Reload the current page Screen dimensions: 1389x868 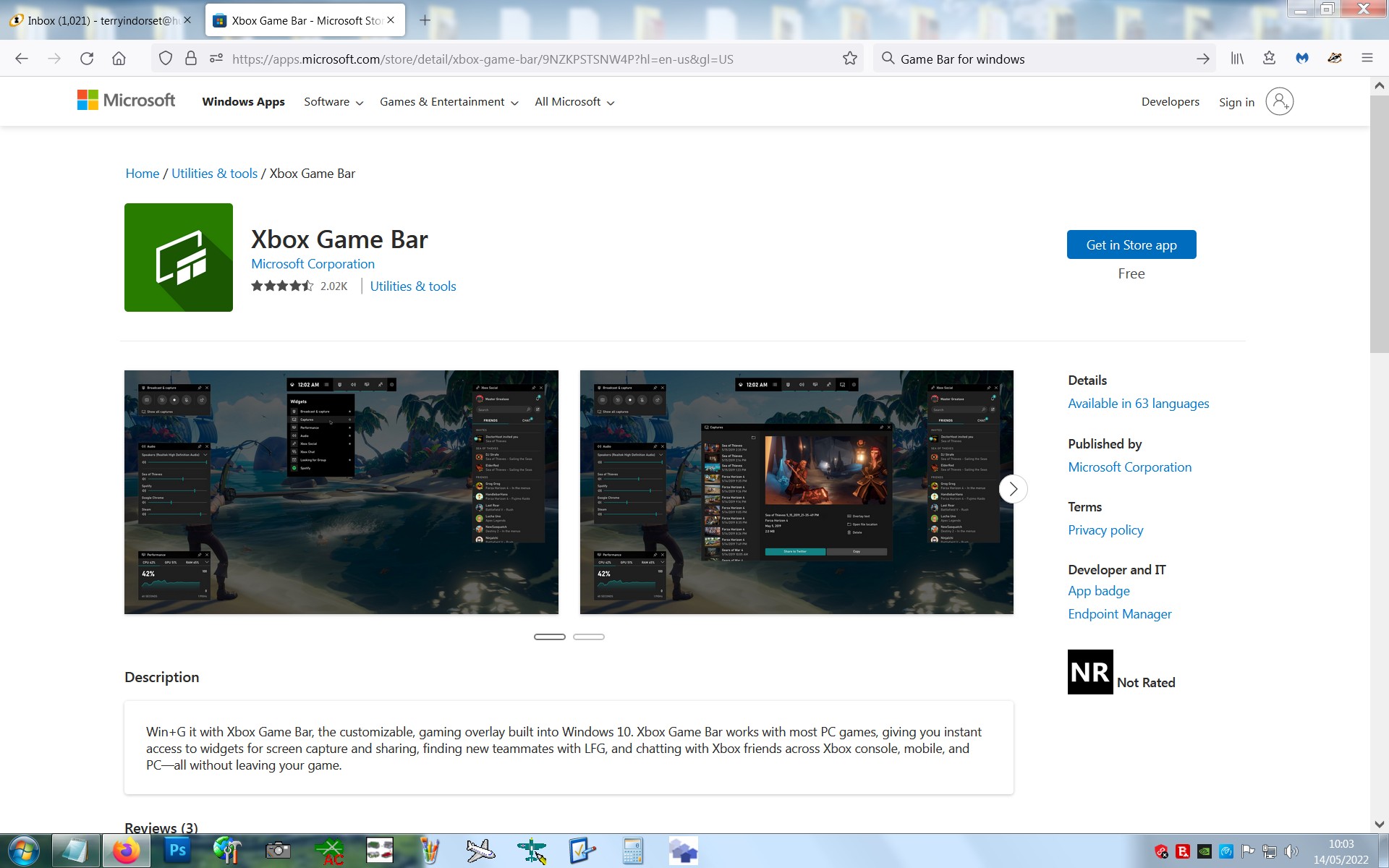(x=87, y=59)
